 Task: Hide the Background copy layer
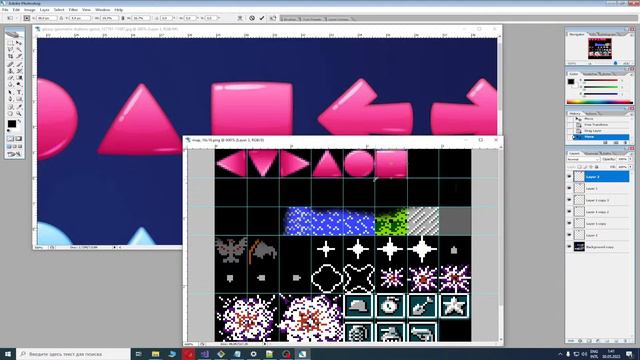tap(569, 247)
